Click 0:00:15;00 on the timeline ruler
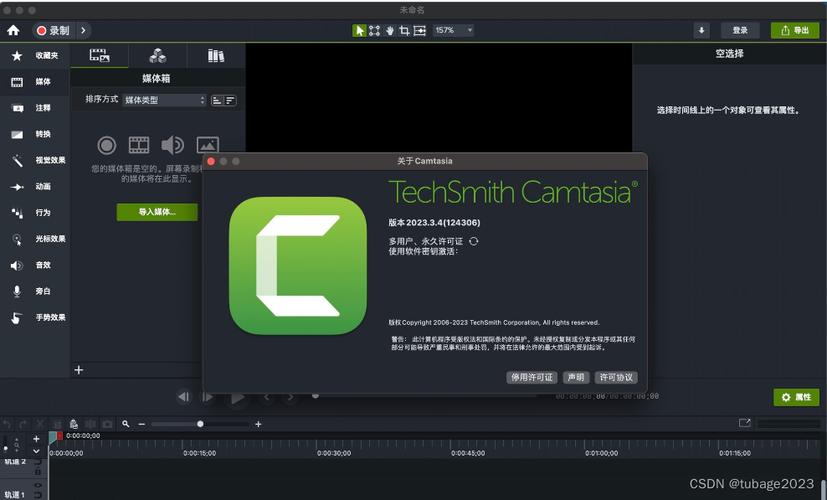Screen dimensions: 827x500 point(200,453)
